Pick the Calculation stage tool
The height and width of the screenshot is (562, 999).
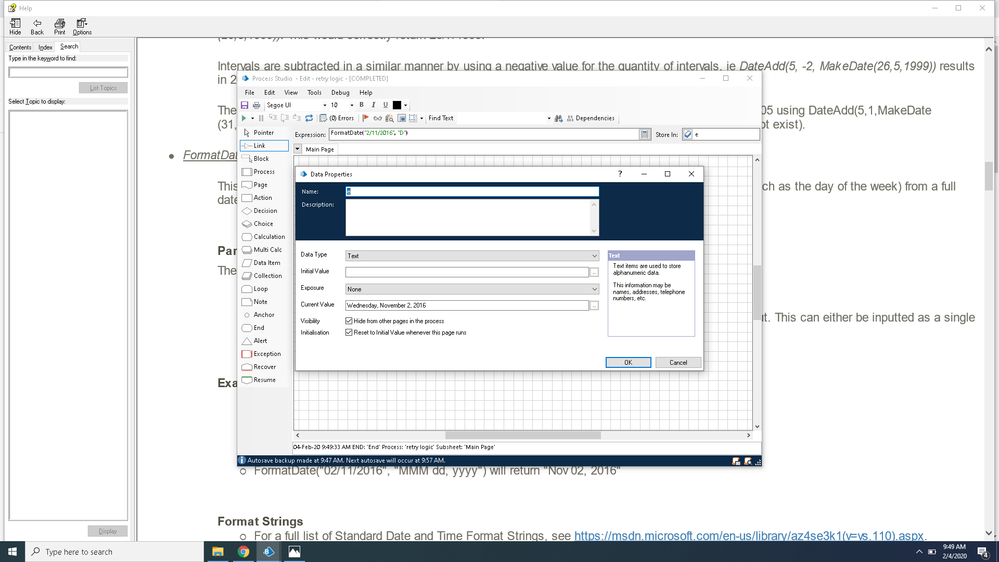[268, 237]
